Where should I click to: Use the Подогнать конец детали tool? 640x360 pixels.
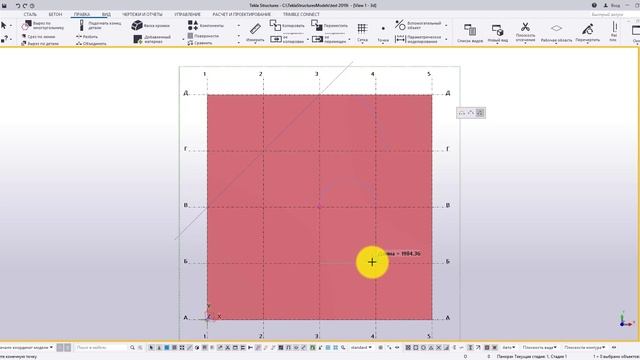pos(100,25)
